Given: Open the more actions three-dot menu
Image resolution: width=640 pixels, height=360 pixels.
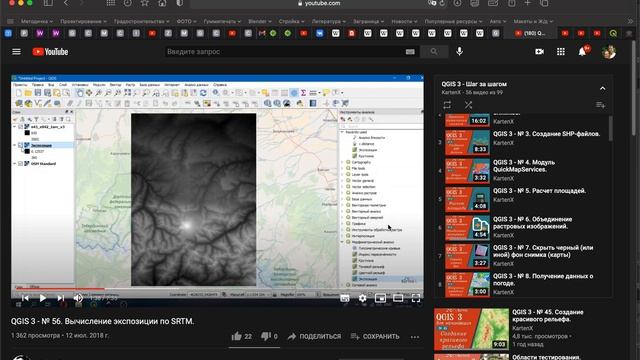Looking at the screenshot, I should [x=415, y=337].
